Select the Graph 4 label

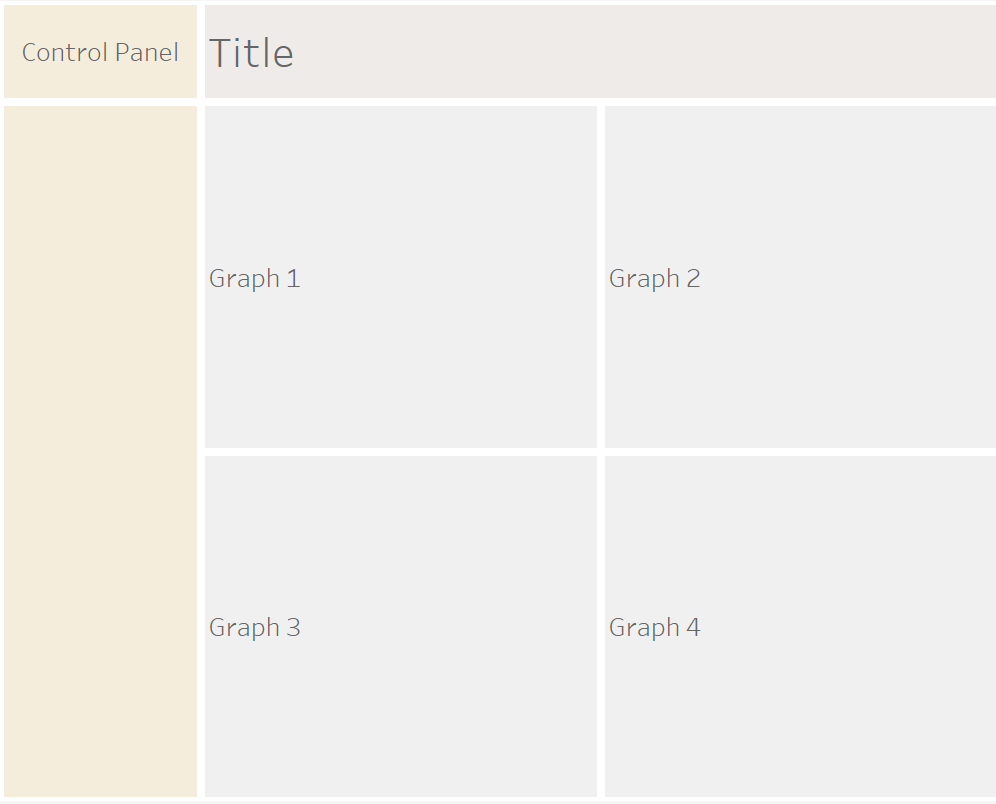click(654, 627)
